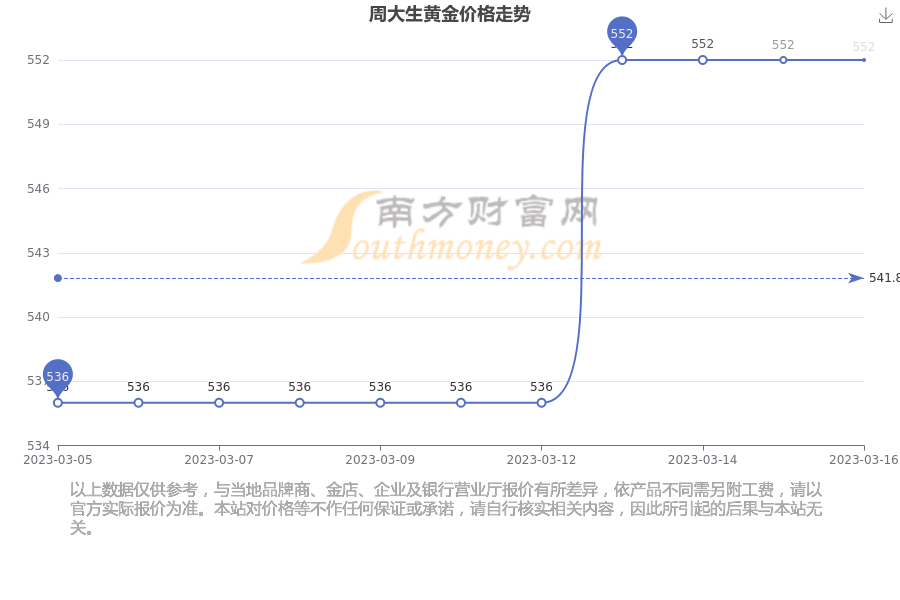This screenshot has width=900, height=600.
Task: Click the 552 value label above 2023-03-14
Action: (703, 44)
